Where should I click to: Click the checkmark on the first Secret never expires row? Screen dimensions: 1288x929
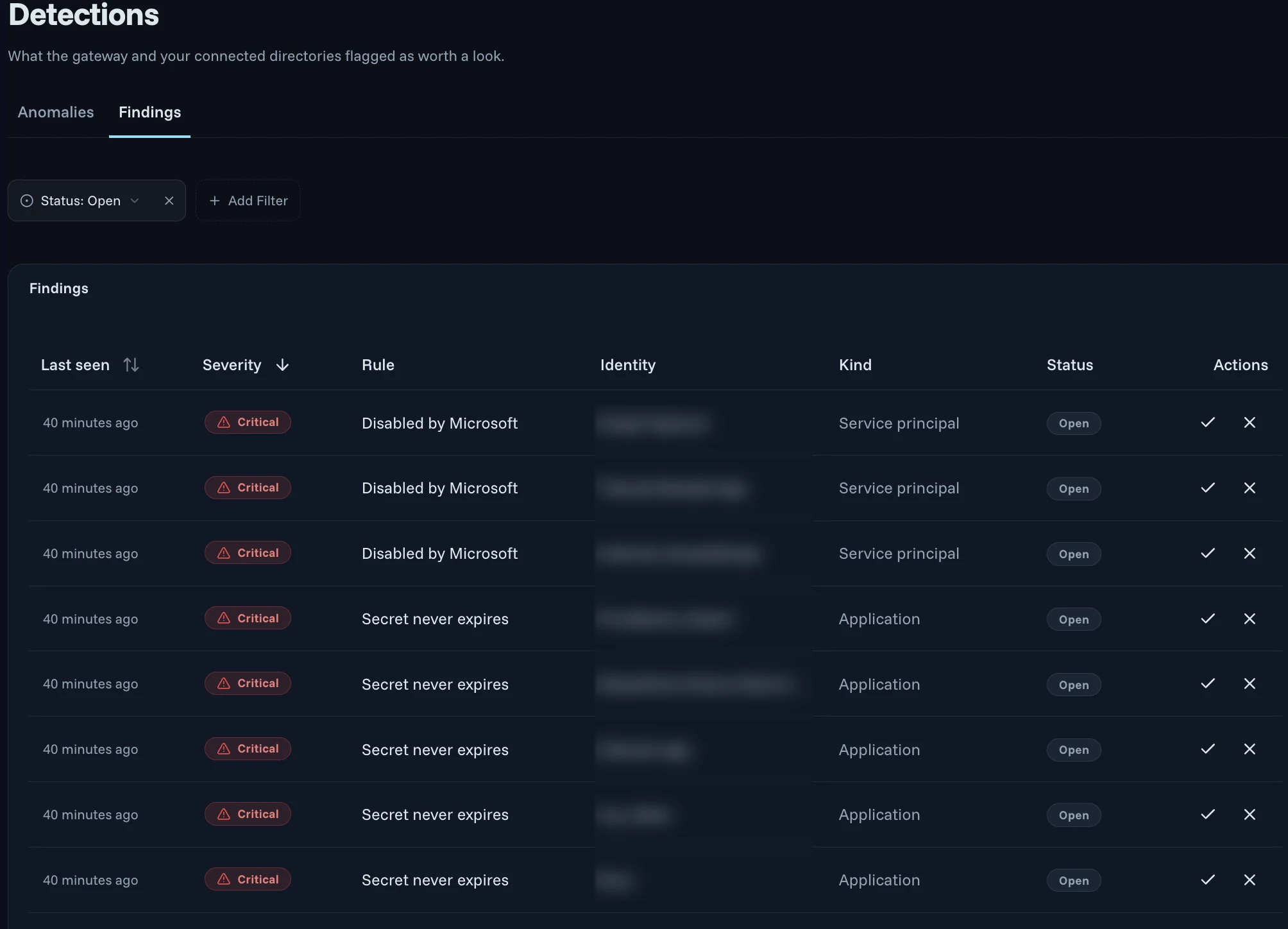click(x=1208, y=618)
